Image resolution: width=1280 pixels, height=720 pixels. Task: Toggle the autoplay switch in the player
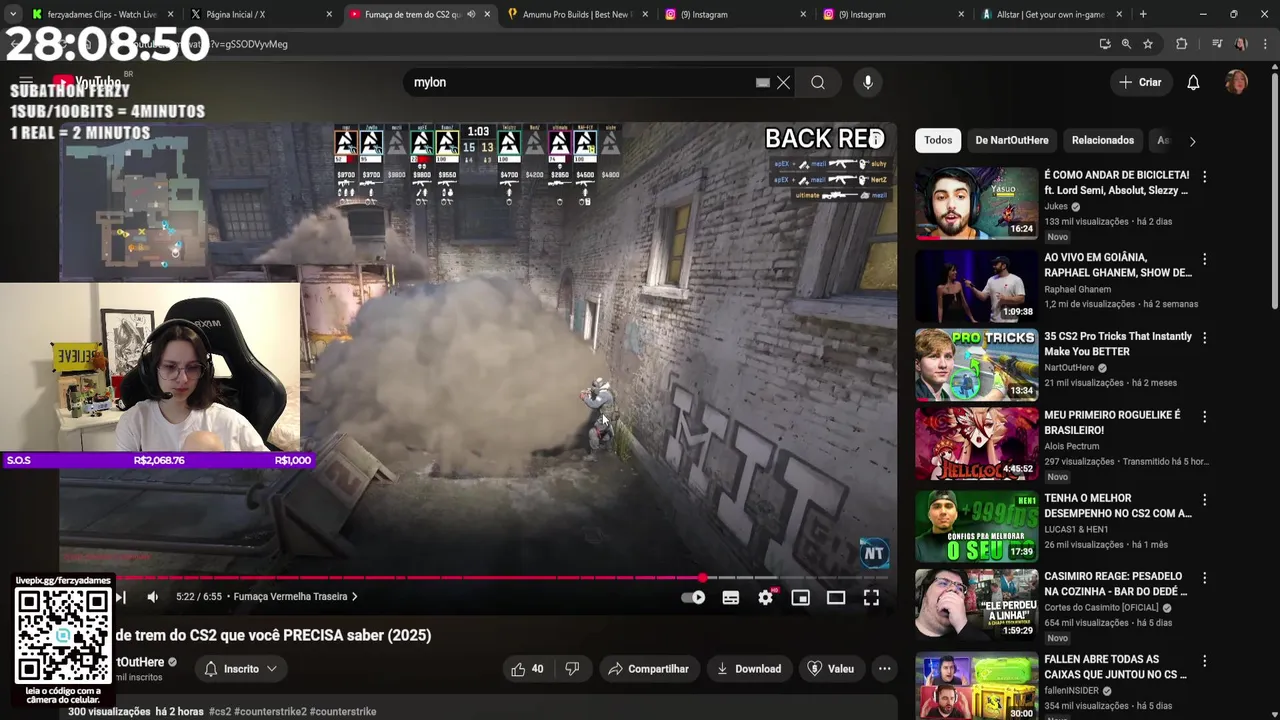pos(693,597)
